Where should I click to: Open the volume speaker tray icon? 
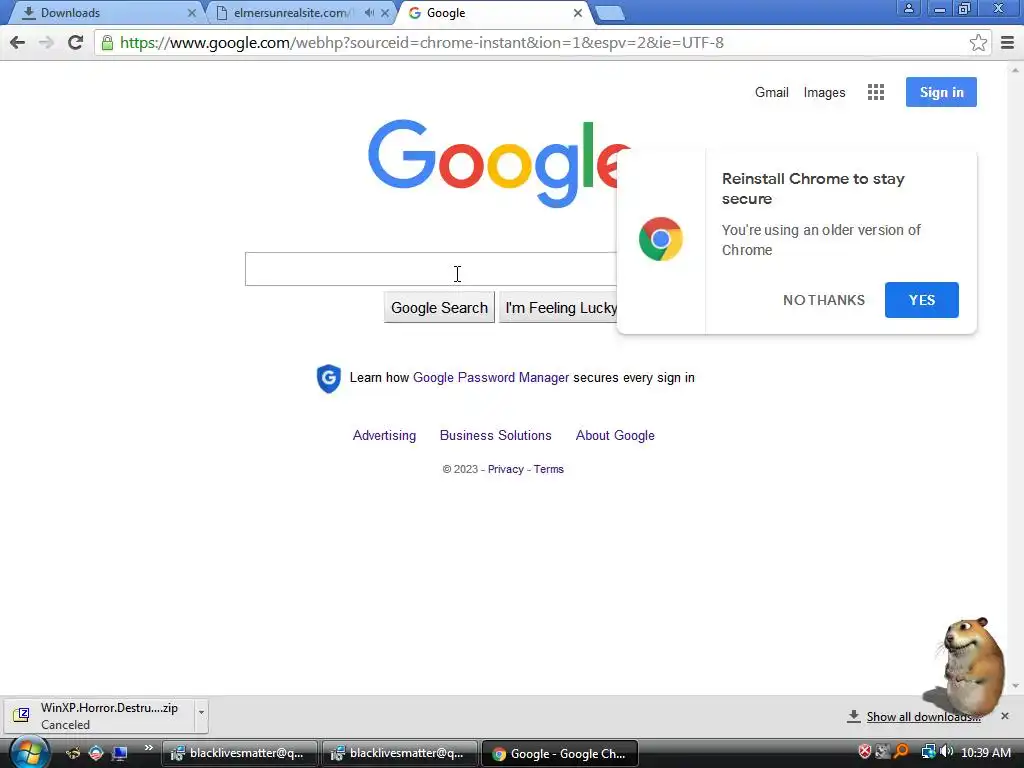click(946, 752)
